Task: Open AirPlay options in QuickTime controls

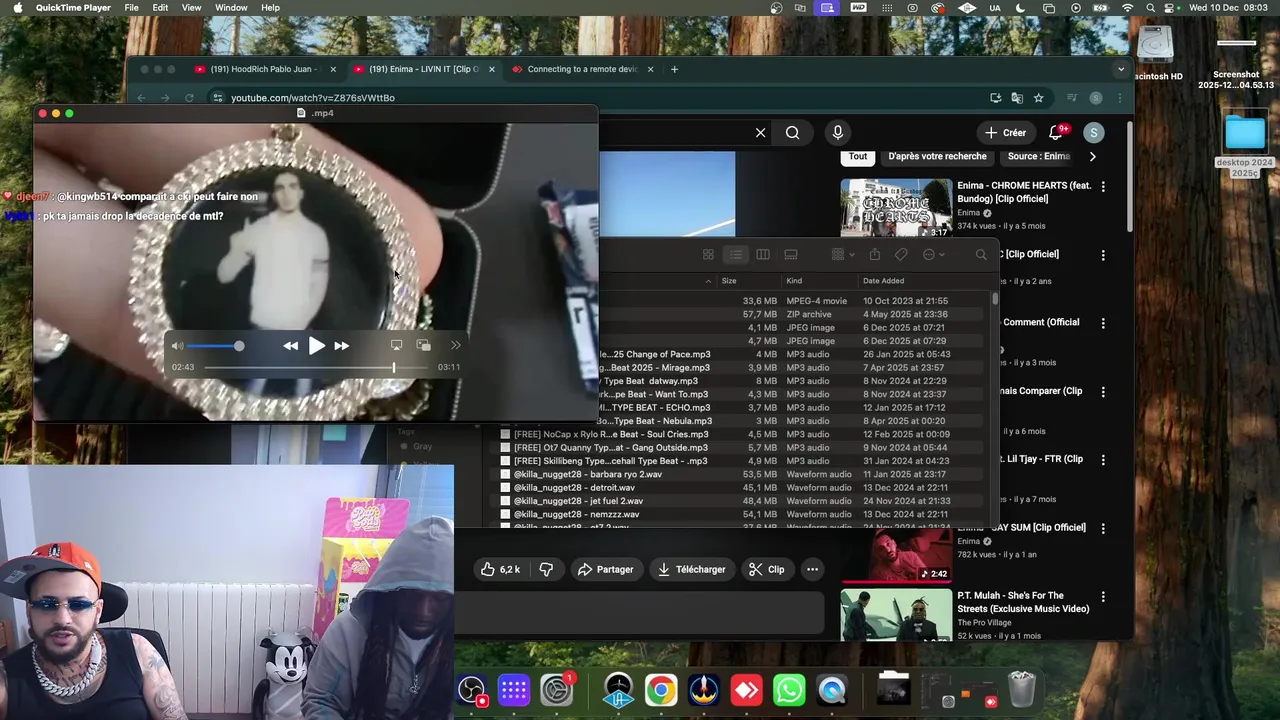Action: [396, 345]
